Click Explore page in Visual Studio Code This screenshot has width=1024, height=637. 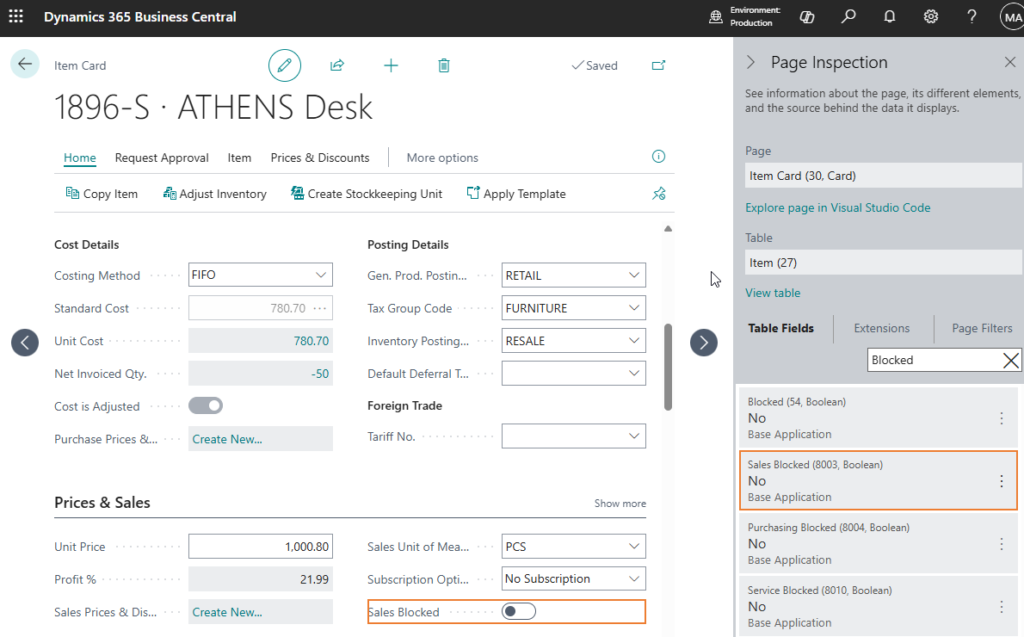point(837,208)
